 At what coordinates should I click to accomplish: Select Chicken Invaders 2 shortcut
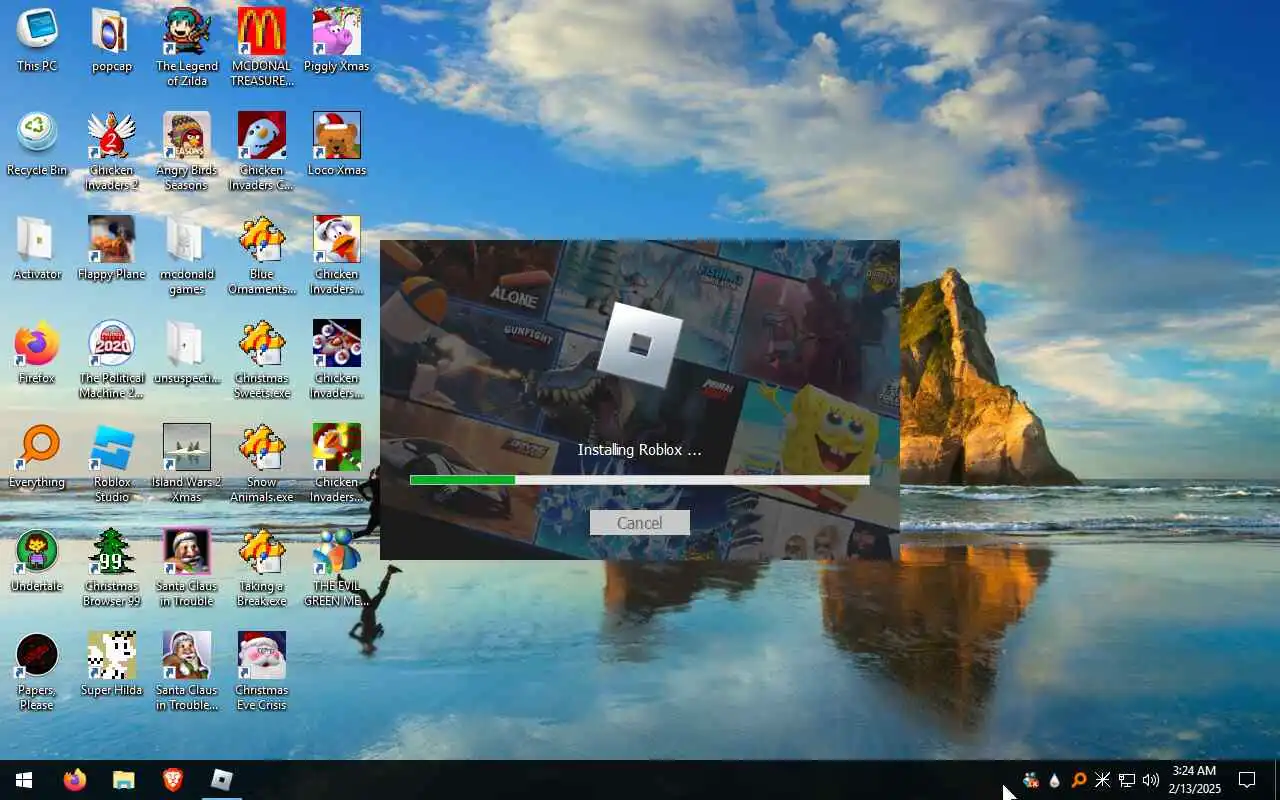tap(112, 151)
